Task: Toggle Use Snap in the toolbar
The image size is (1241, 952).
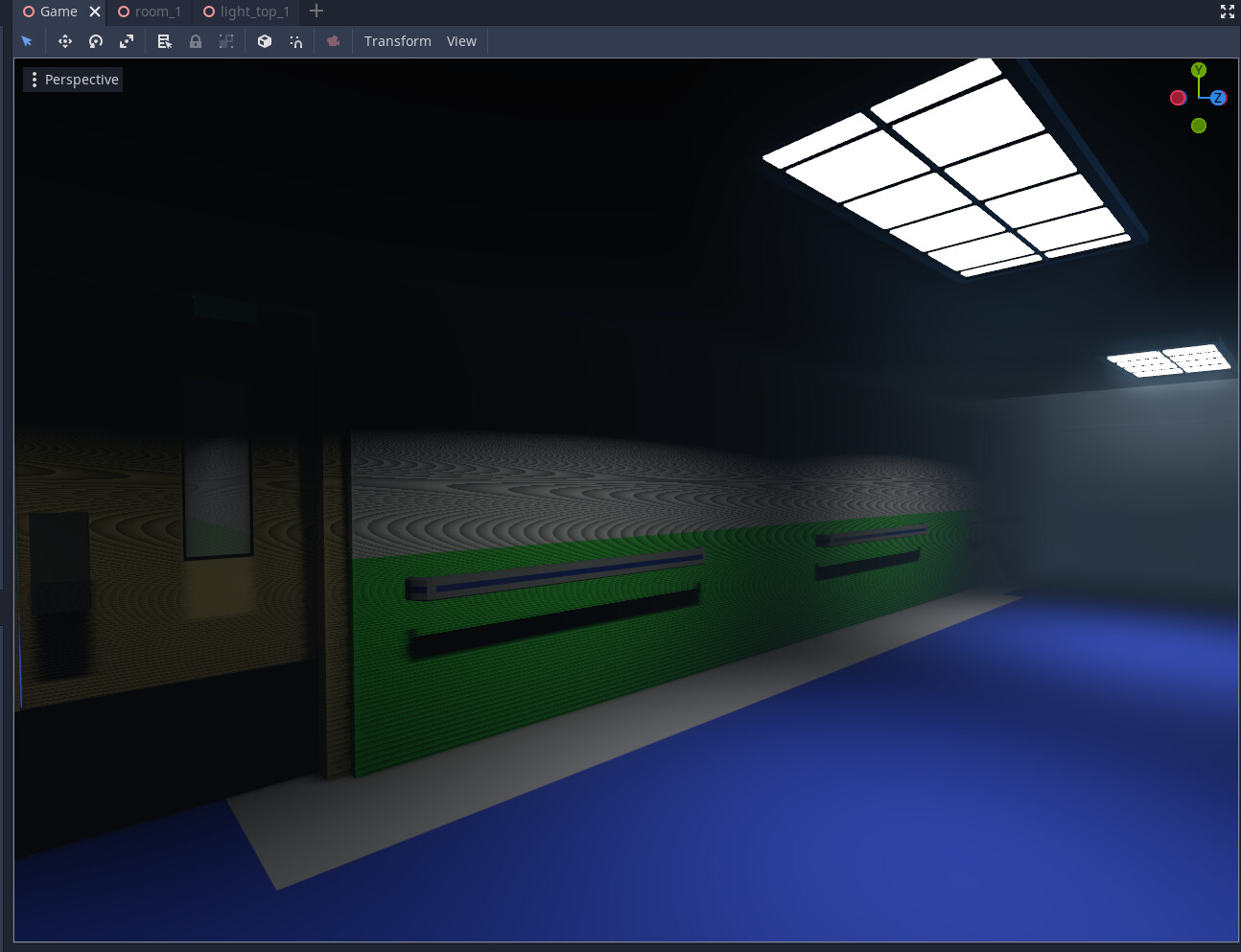Action: click(295, 41)
